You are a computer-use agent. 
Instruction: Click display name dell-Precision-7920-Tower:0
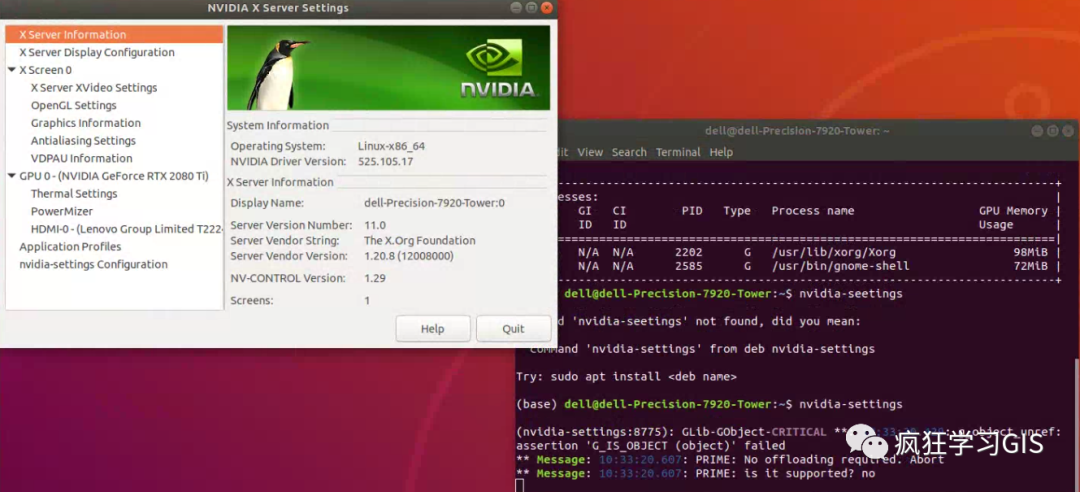click(x=435, y=203)
